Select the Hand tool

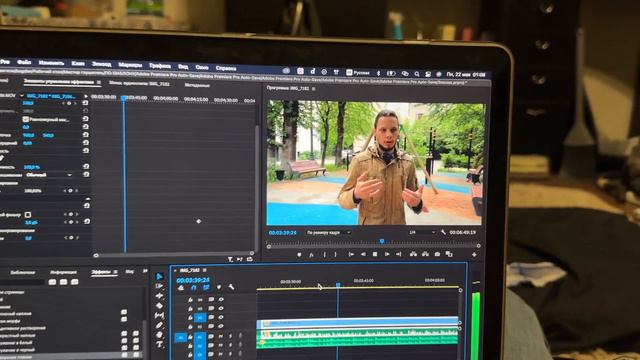point(159,335)
